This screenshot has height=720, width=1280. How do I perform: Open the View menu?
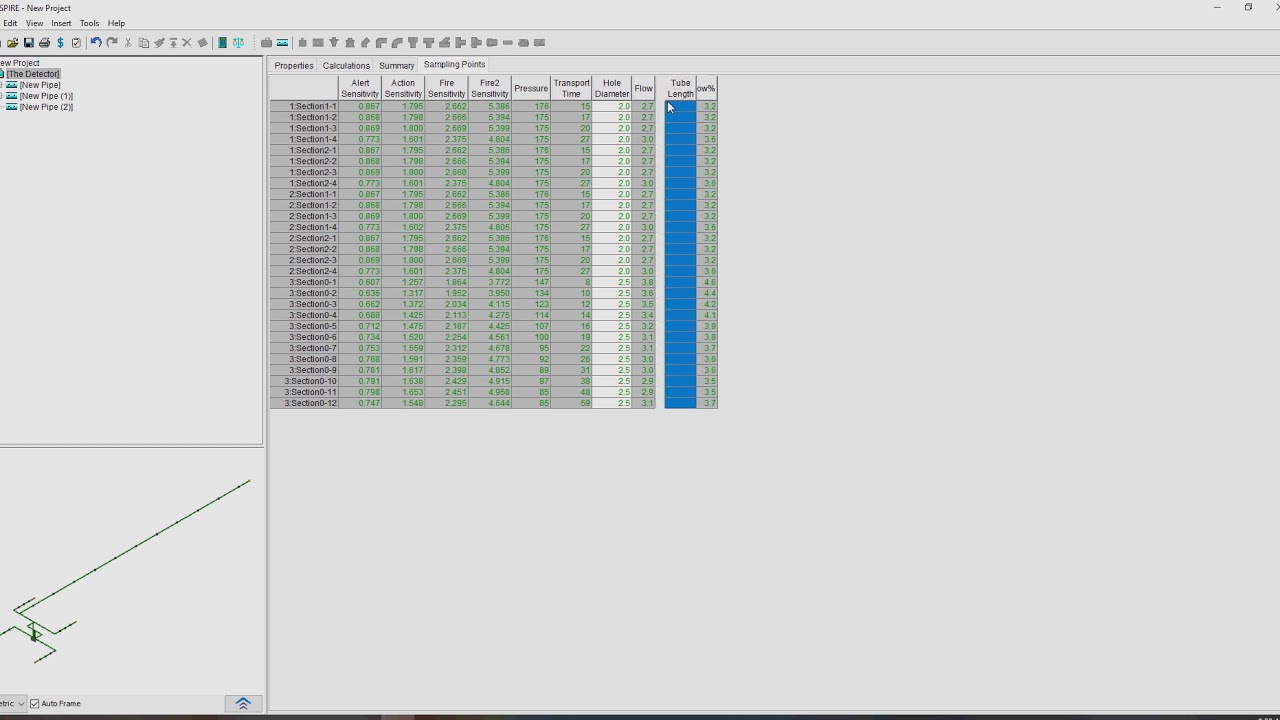pyautogui.click(x=34, y=23)
